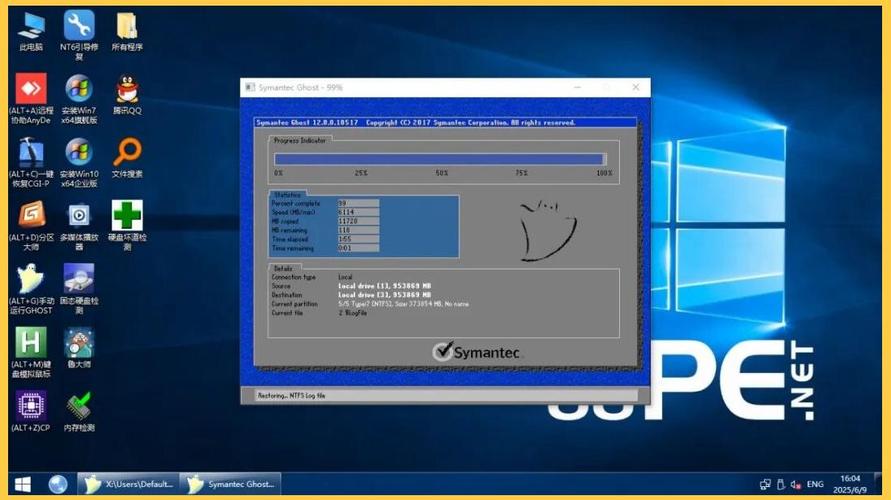Launch the 文件搜索 magnifier icon

(127, 152)
